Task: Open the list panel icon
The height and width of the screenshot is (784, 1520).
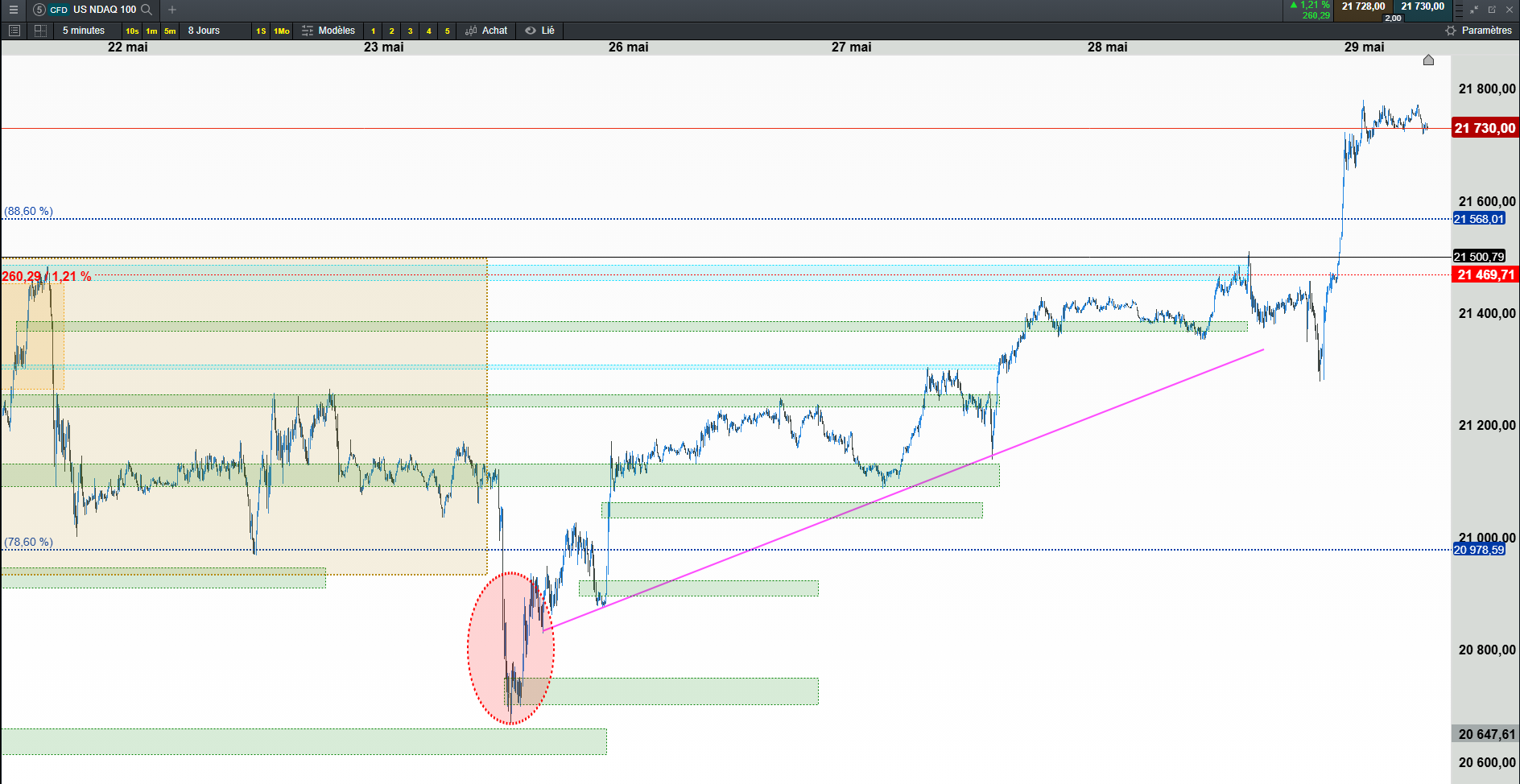Action: [14, 31]
